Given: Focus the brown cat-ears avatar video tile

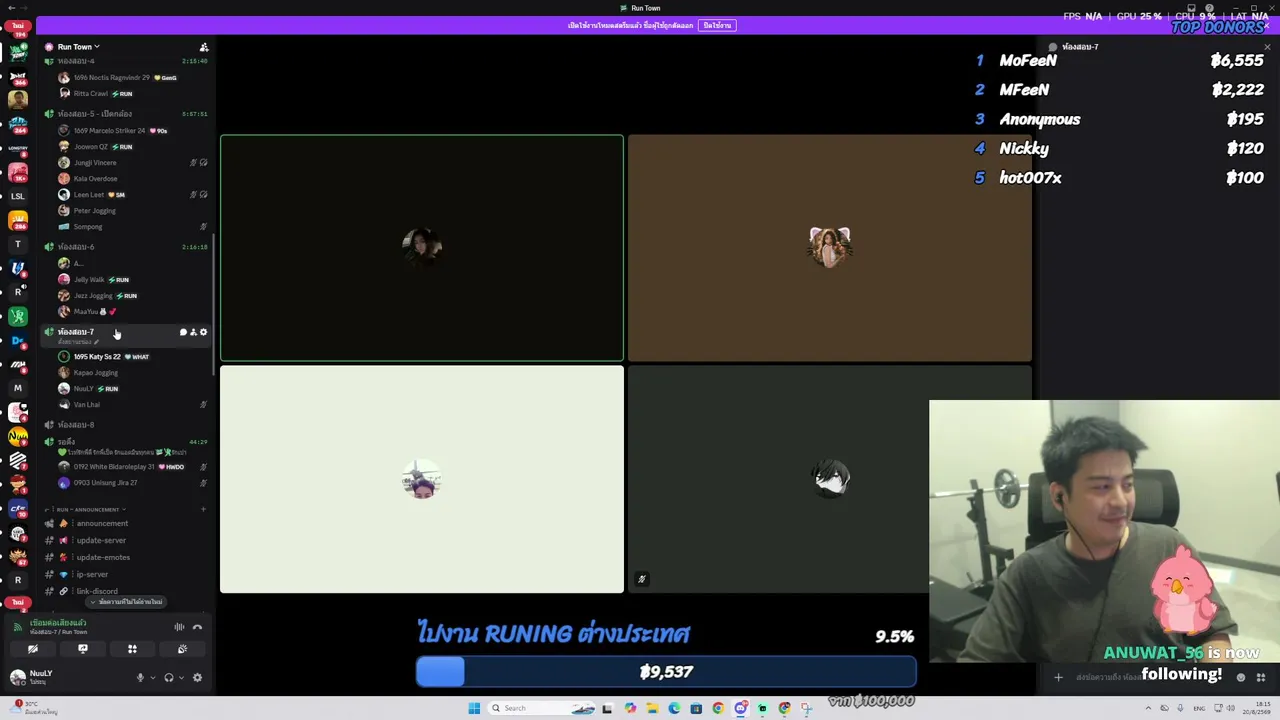Looking at the screenshot, I should tap(830, 248).
